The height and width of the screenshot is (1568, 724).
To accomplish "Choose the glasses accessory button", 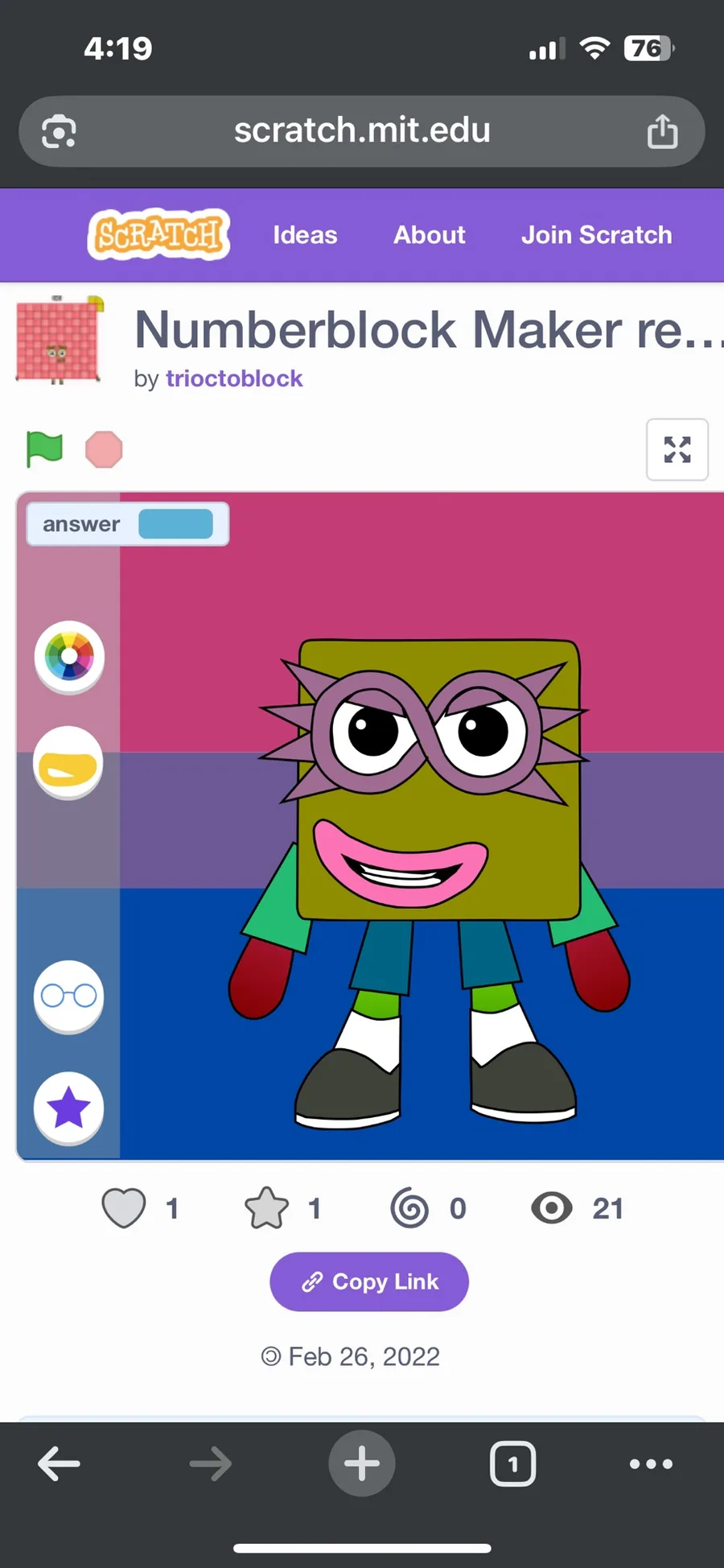I will click(x=68, y=997).
